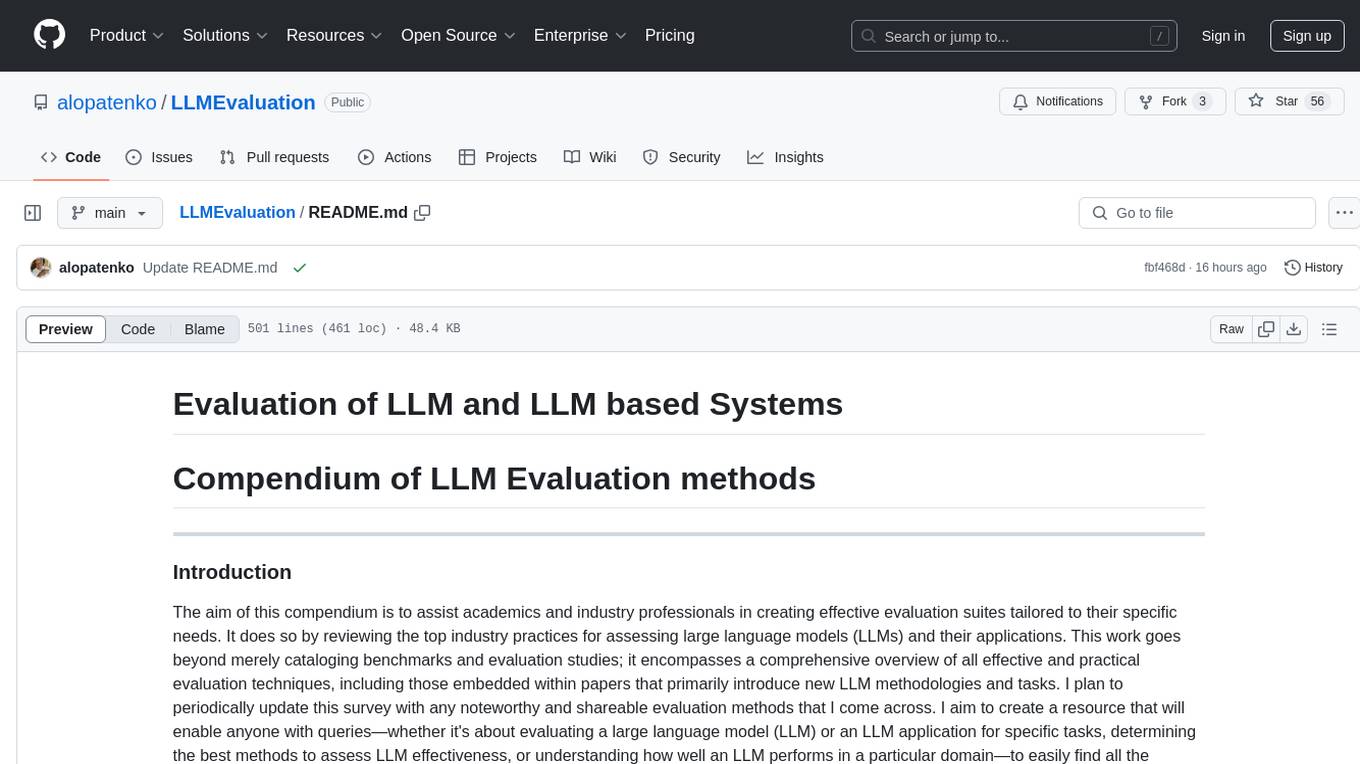Screen dimensions: 1360x764
Task: Click the green commit status checkmark
Action: click(299, 268)
